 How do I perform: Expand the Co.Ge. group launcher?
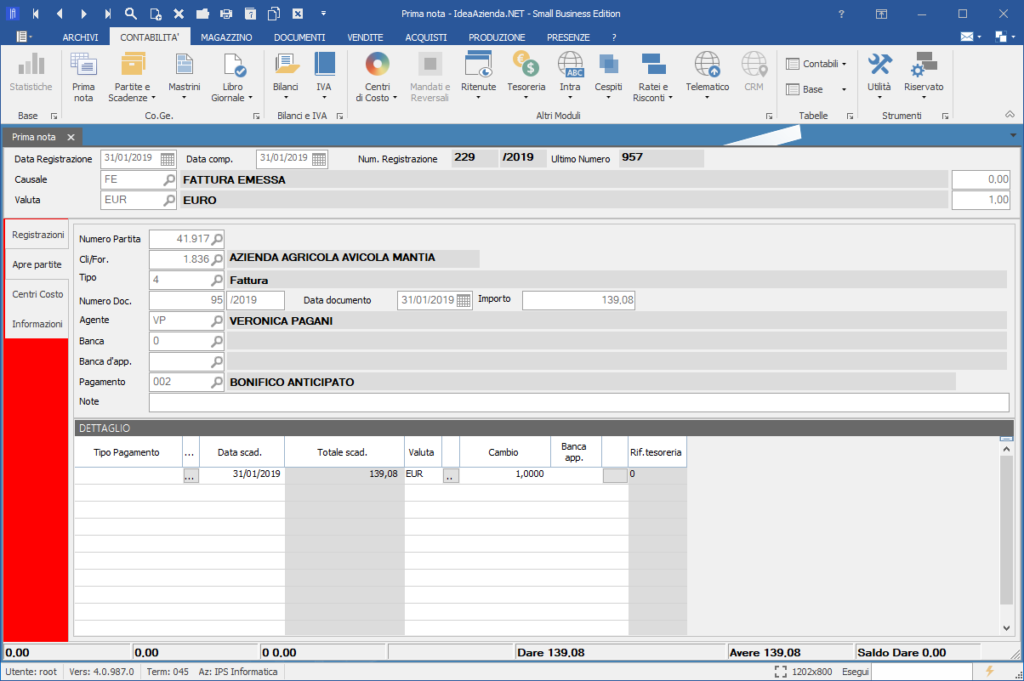coord(256,116)
